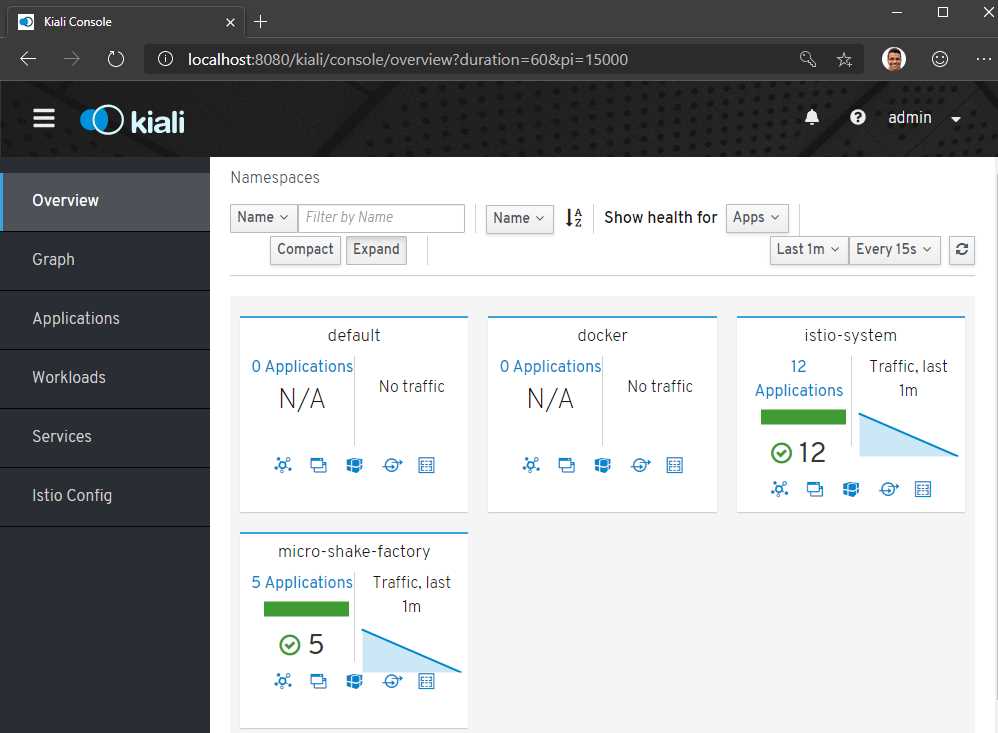
Task: Click the Kiali logo in the header
Action: tap(131, 120)
